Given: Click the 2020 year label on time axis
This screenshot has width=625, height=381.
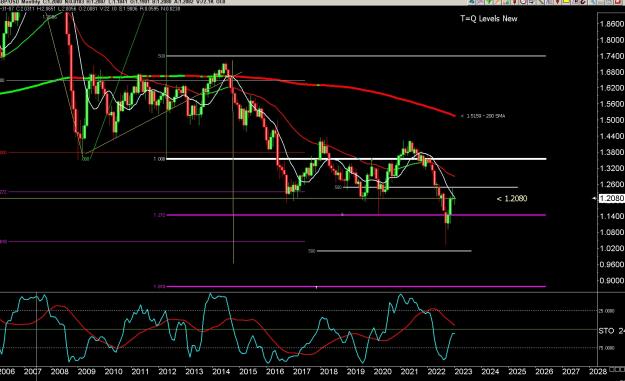Looking at the screenshot, I should coord(382,371).
